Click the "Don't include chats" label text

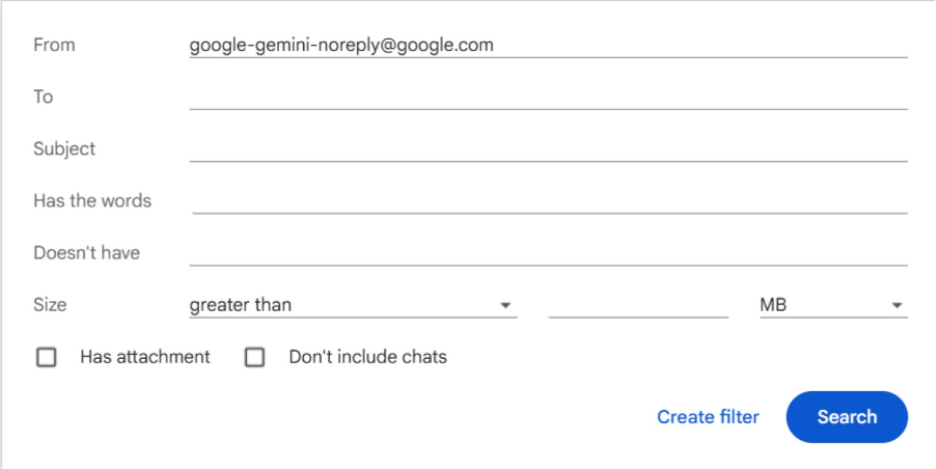click(x=367, y=357)
